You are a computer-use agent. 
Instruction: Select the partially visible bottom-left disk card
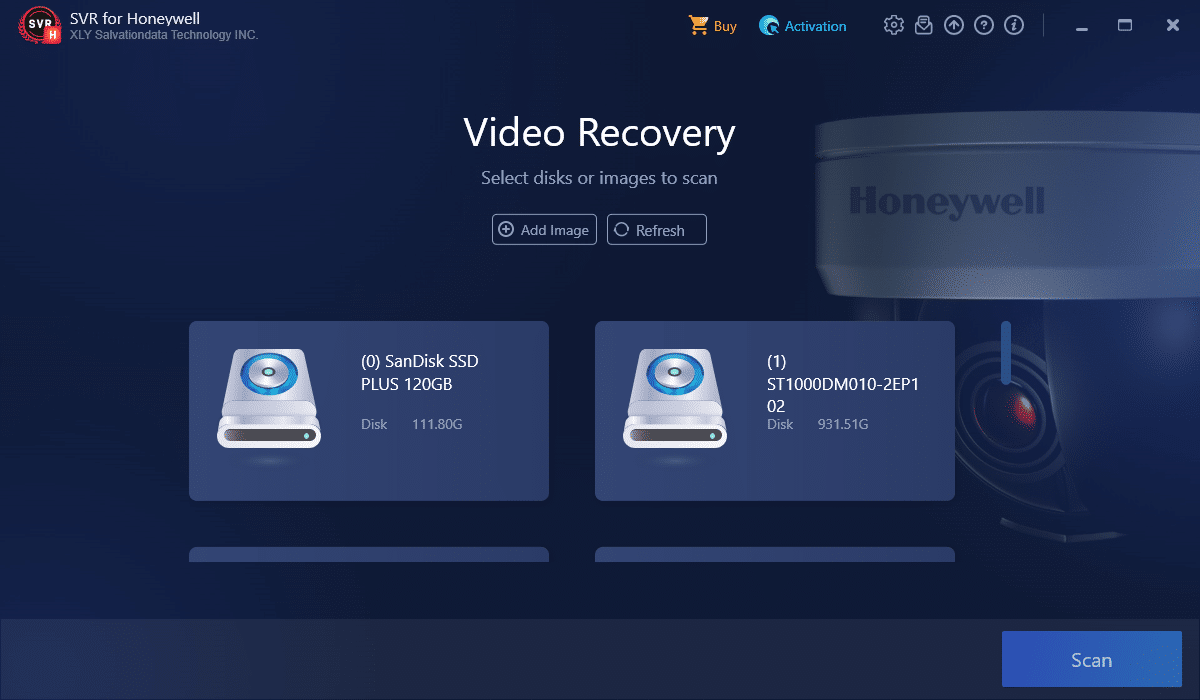point(368,554)
